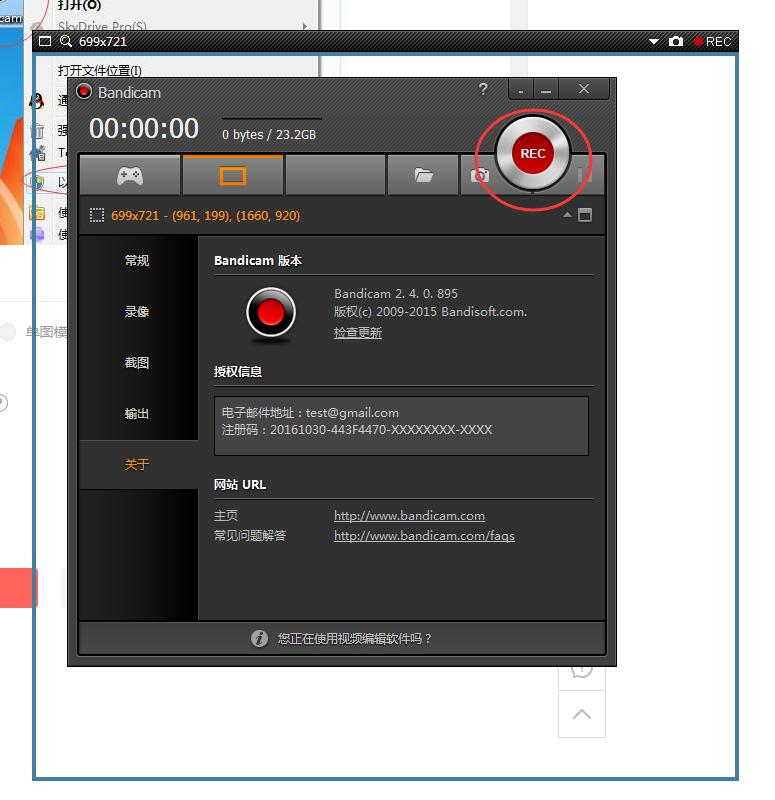This screenshot has height=800, width=775.
Task: Open the 截图 settings tab
Action: pos(137,362)
